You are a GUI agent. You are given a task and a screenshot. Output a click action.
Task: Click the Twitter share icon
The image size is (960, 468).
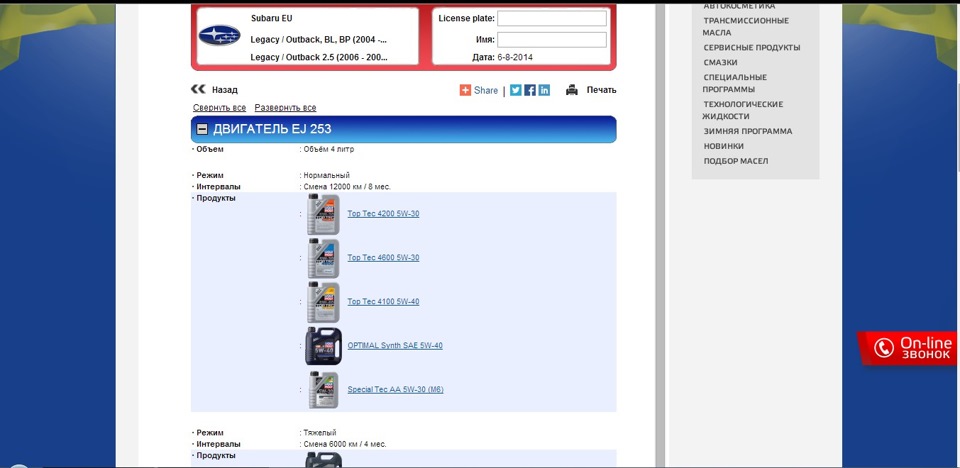[x=516, y=90]
